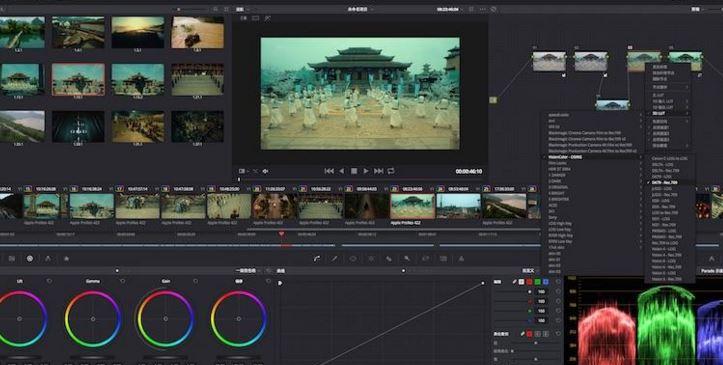Screen dimensions: 723x365
Task: Open the Color Wheels palette icon
Action: [30, 259]
